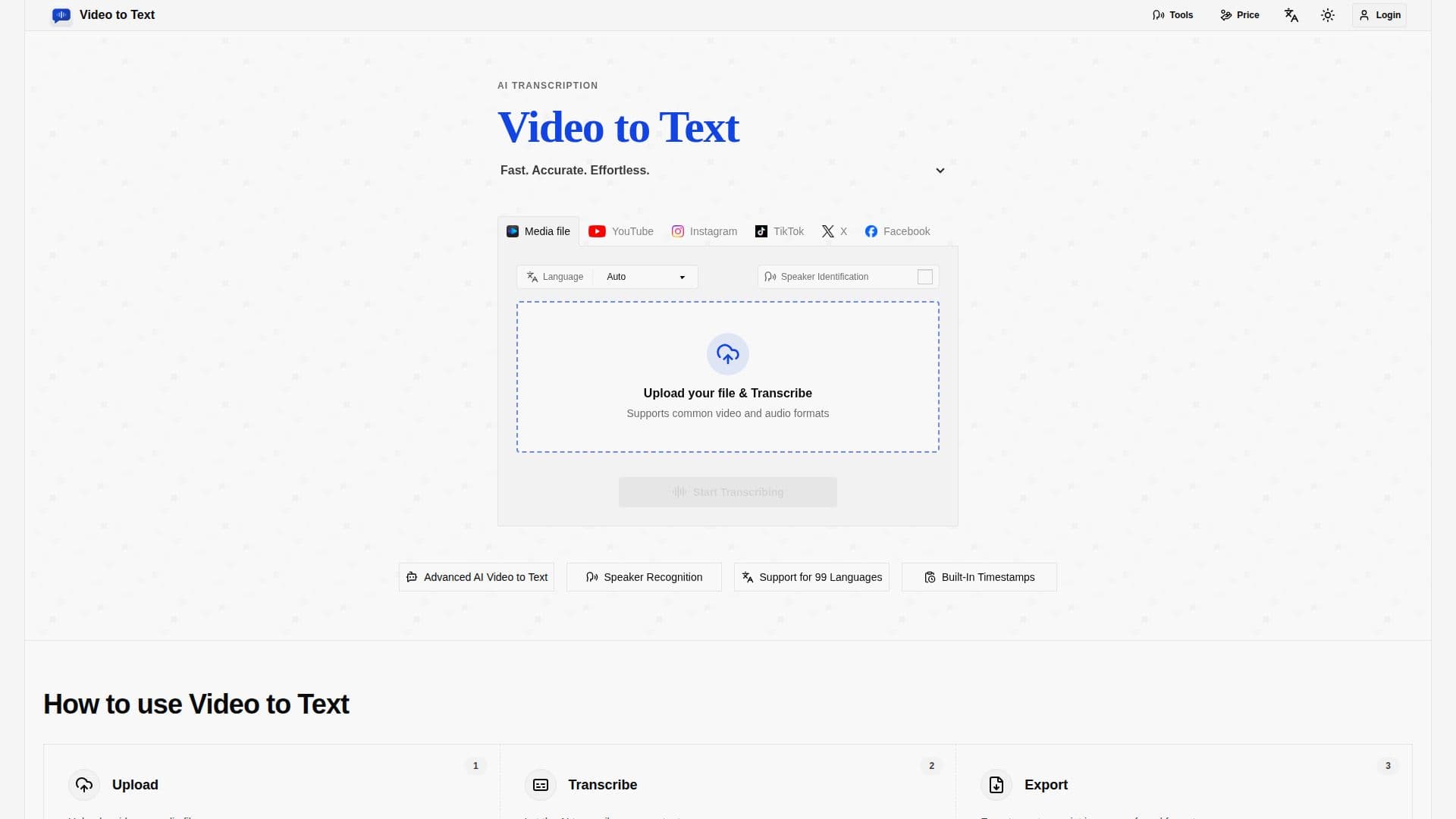The width and height of the screenshot is (1456, 819).
Task: Click the Language translate icon in settings
Action: click(x=532, y=277)
